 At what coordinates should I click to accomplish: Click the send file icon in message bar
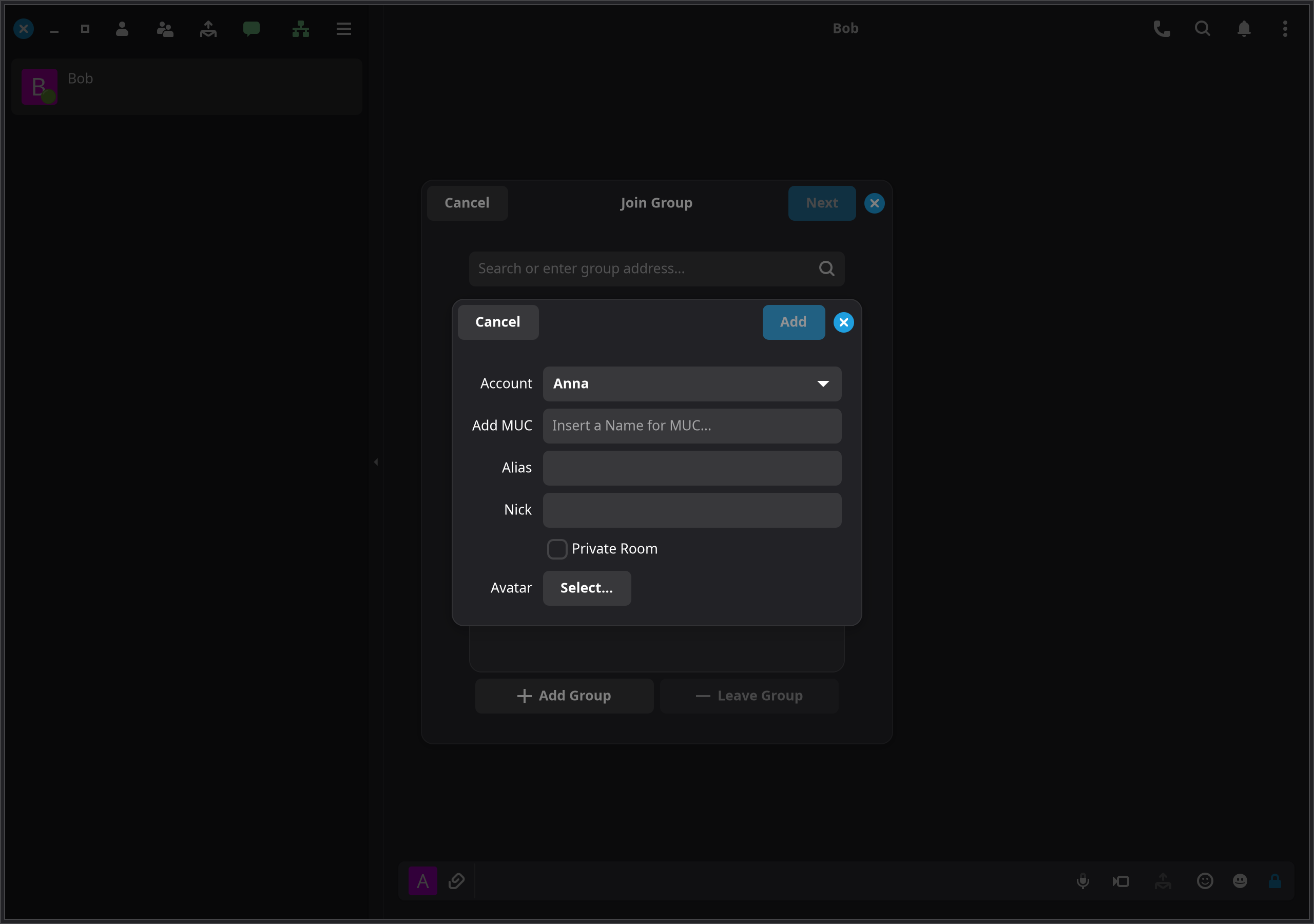pos(1163,880)
